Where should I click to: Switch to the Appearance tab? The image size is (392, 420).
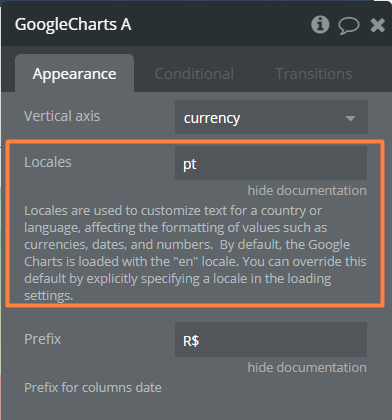click(74, 73)
